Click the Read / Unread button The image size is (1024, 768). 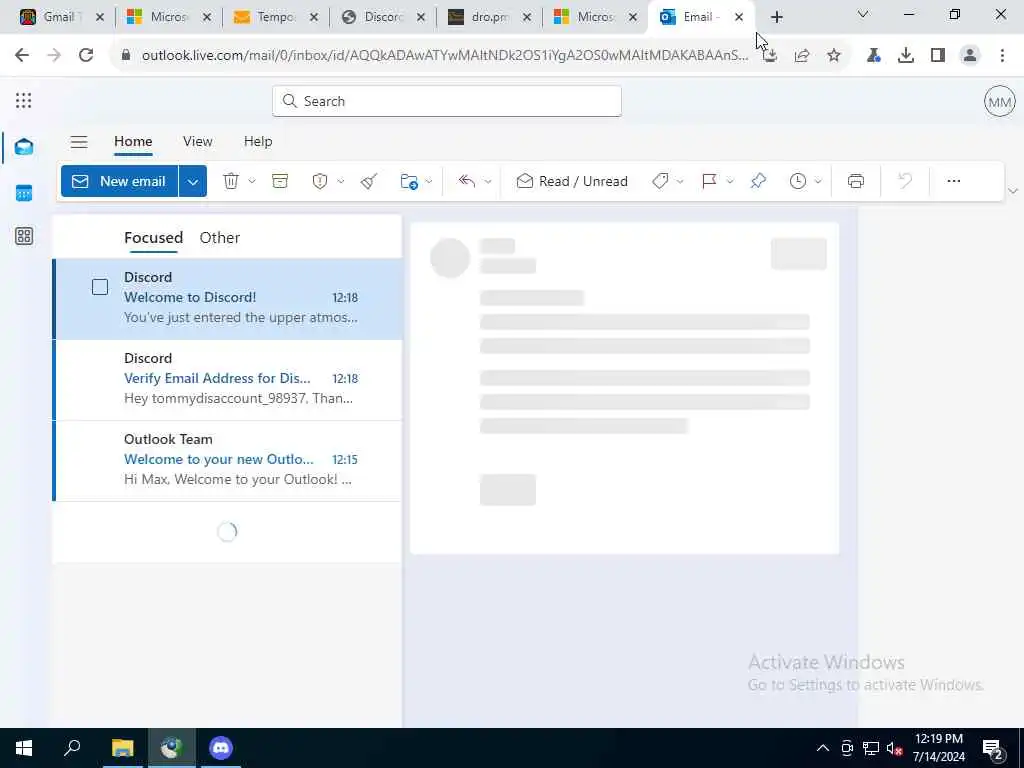(571, 182)
